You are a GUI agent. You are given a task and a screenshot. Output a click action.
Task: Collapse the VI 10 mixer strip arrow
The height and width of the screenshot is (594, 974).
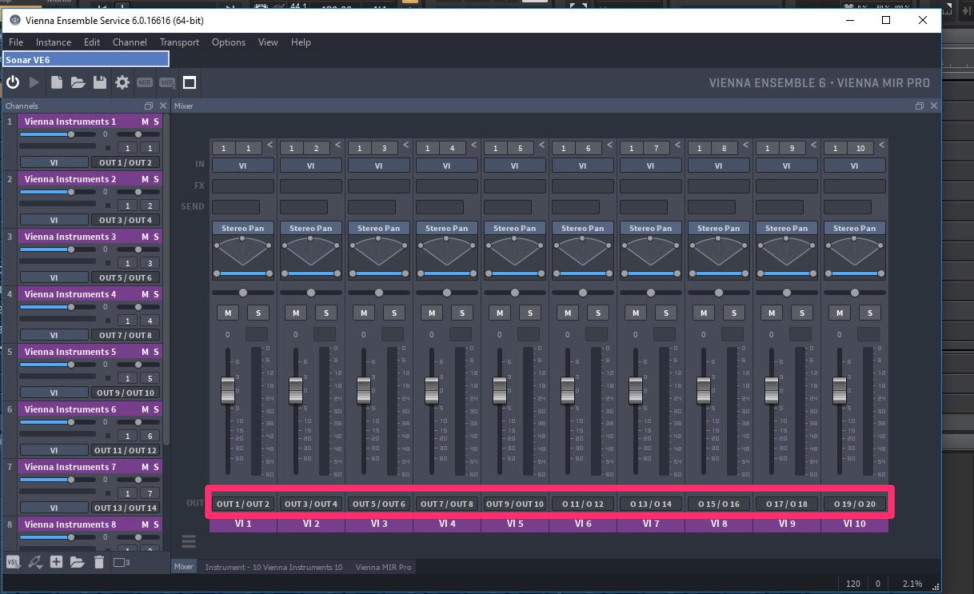tap(881, 145)
